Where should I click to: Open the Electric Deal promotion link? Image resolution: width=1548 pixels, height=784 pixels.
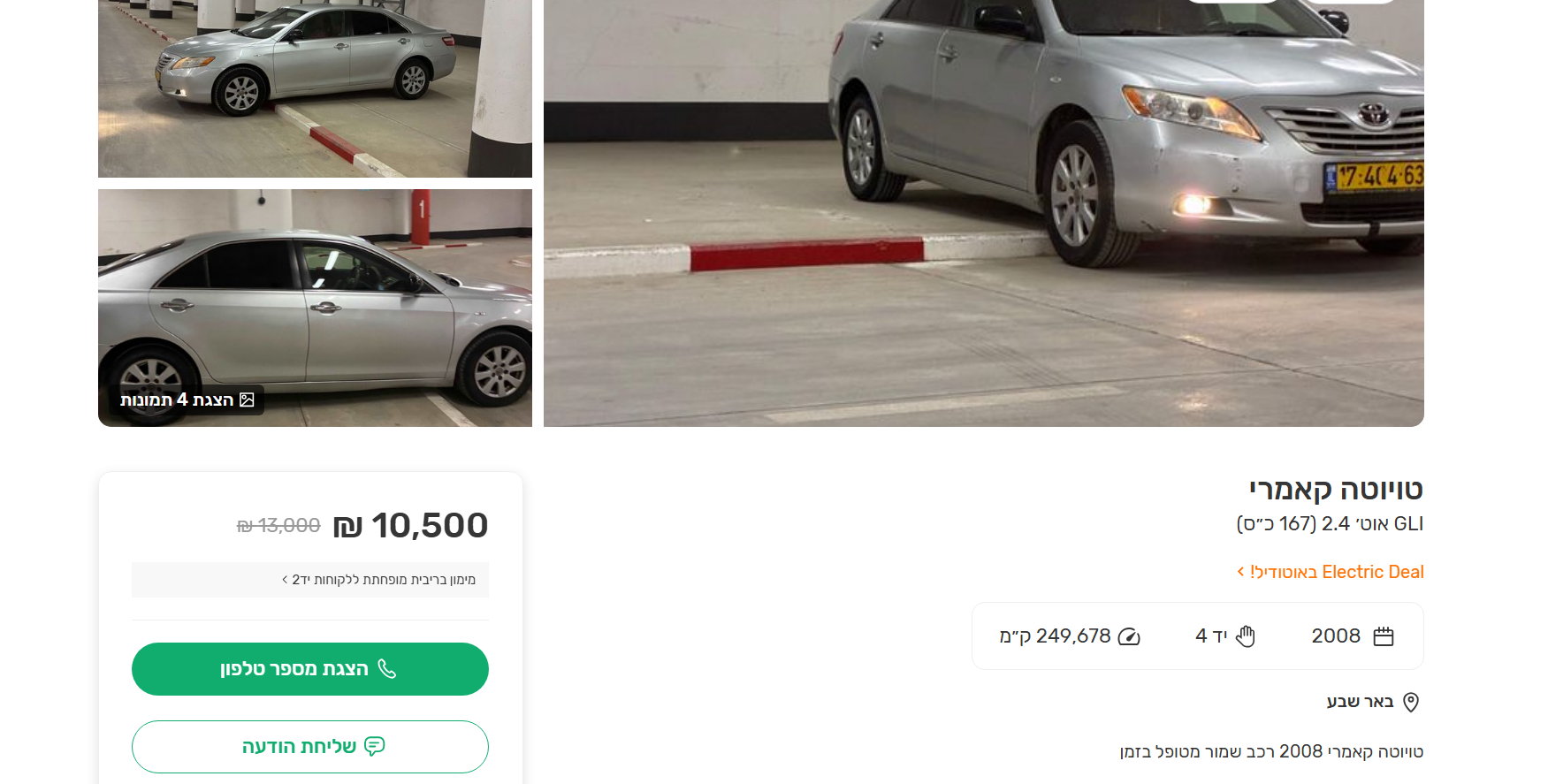(x=1331, y=572)
